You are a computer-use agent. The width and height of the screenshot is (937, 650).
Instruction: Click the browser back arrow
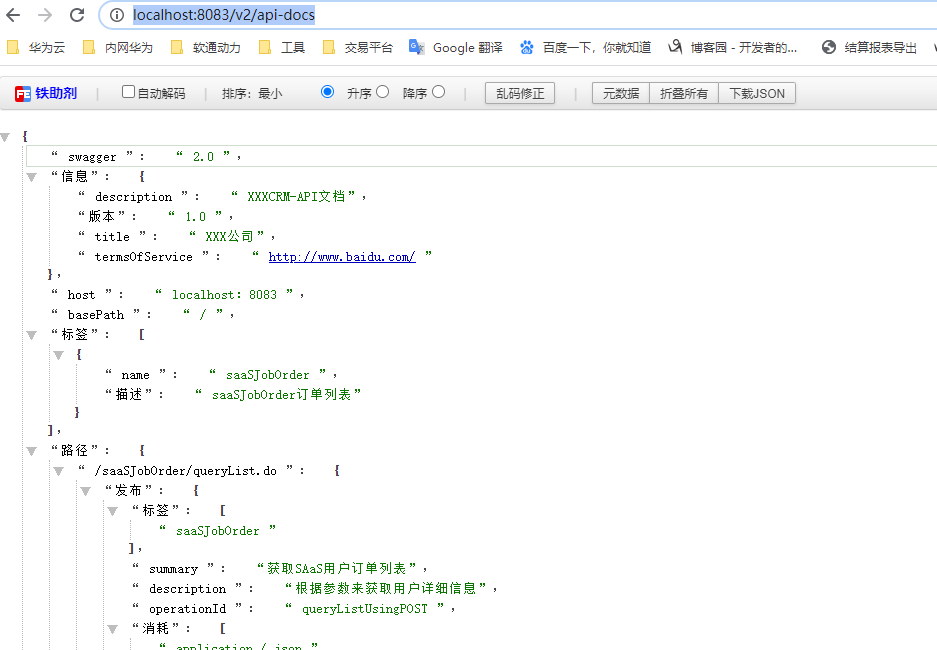14,15
